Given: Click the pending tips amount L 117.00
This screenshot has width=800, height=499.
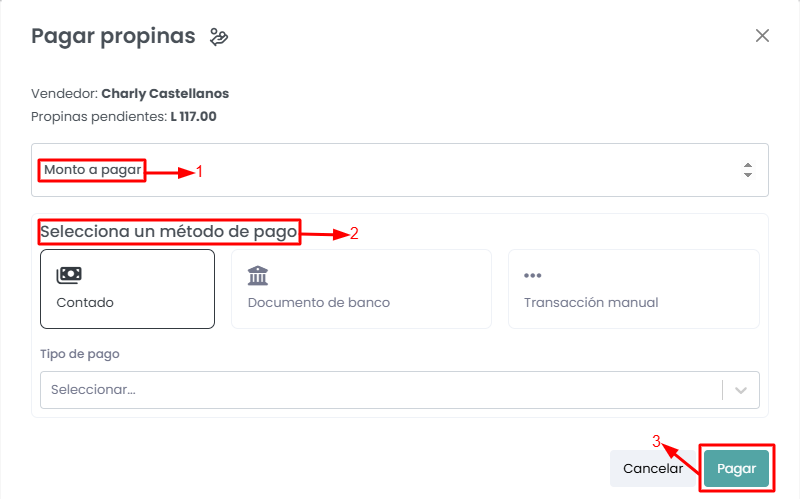Looking at the screenshot, I should [x=194, y=116].
